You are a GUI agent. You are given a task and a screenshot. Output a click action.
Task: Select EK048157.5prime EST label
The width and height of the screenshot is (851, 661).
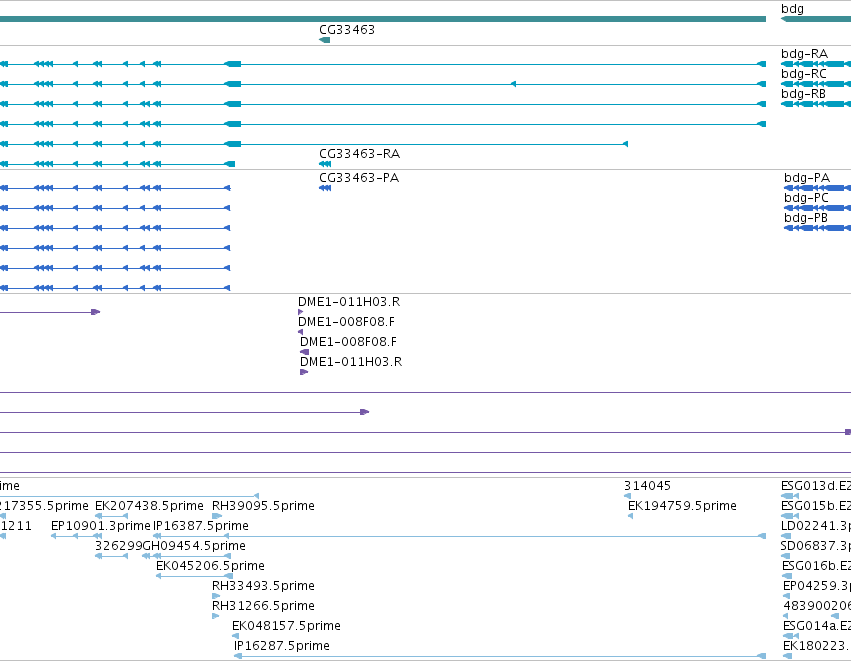pos(287,626)
